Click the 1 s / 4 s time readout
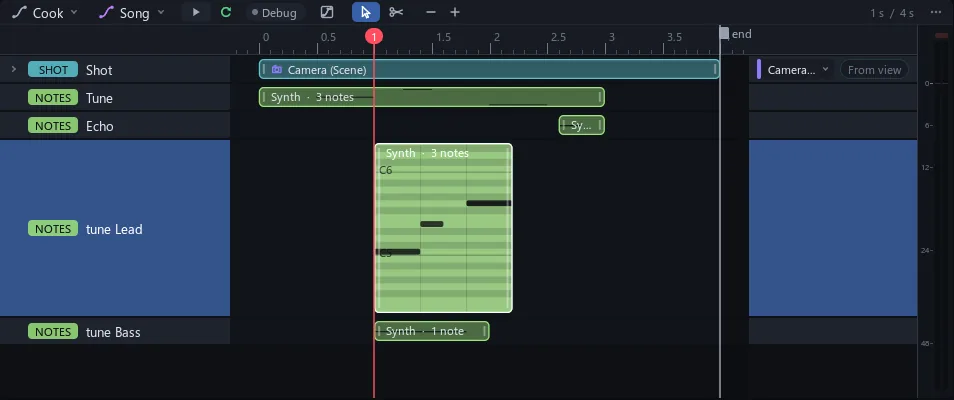Viewport: 954px width, 400px height. pos(891,13)
